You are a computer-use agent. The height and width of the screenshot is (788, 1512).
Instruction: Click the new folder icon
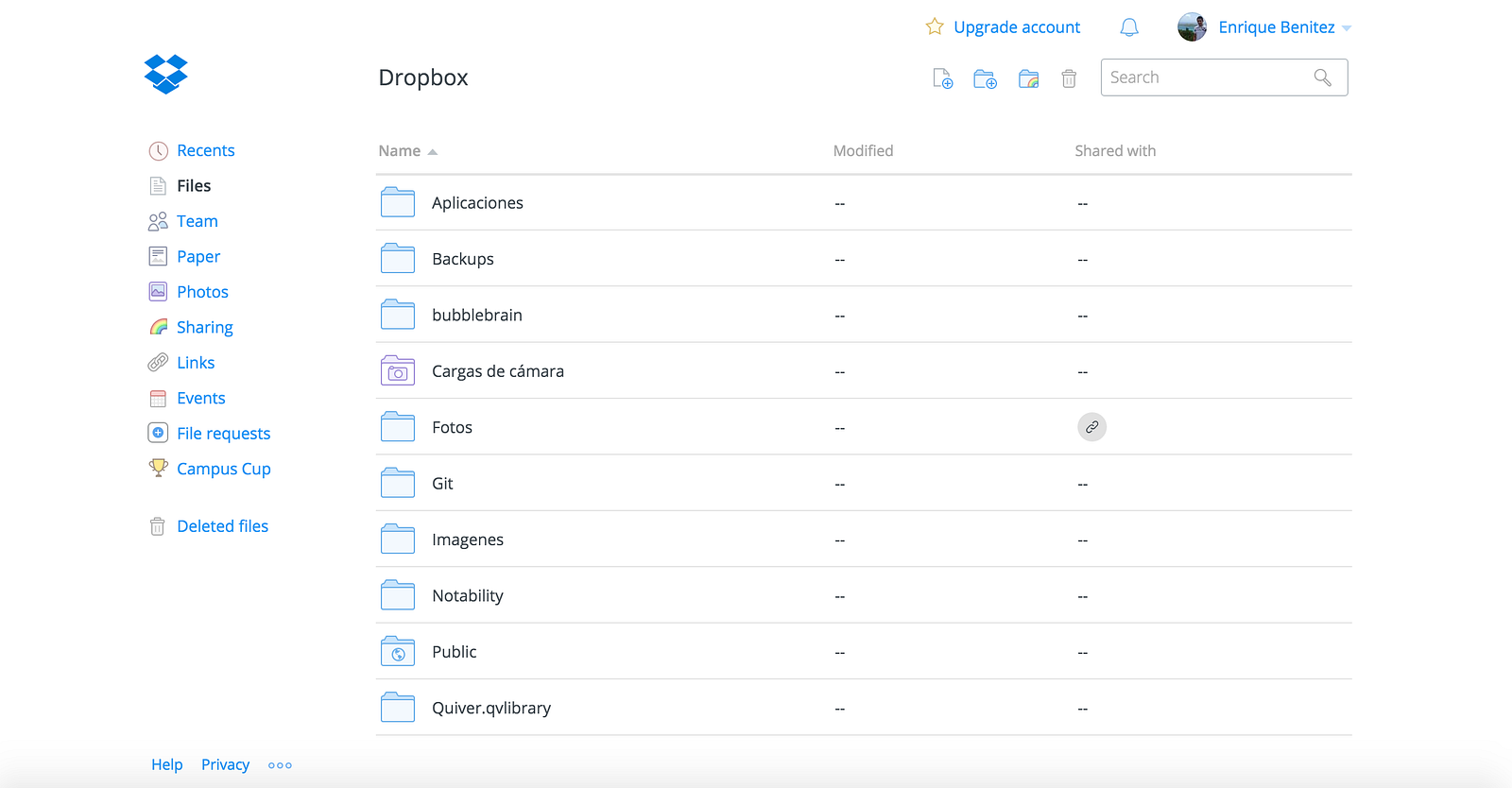pos(986,78)
